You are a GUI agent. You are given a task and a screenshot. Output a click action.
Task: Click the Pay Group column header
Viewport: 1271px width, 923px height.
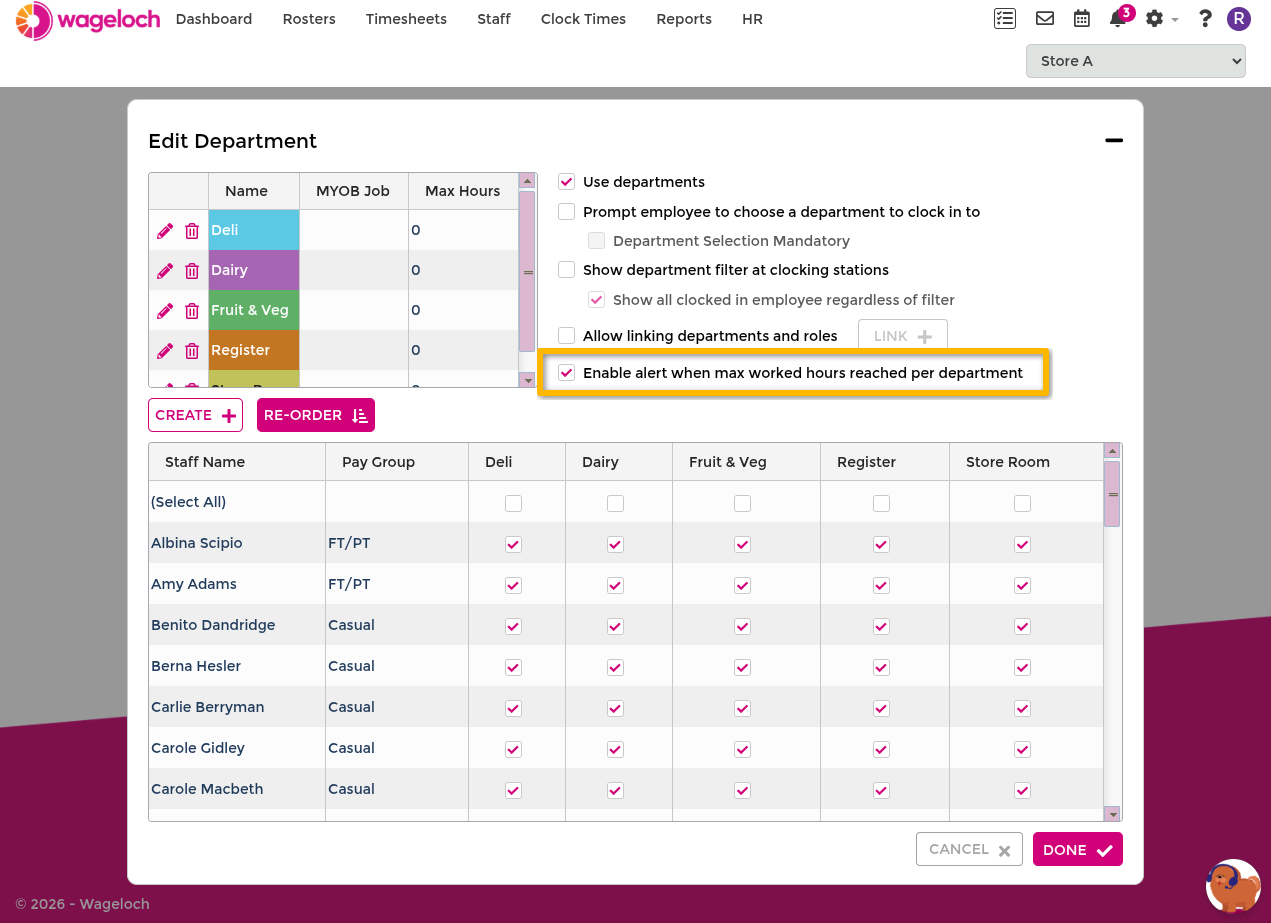point(397,462)
